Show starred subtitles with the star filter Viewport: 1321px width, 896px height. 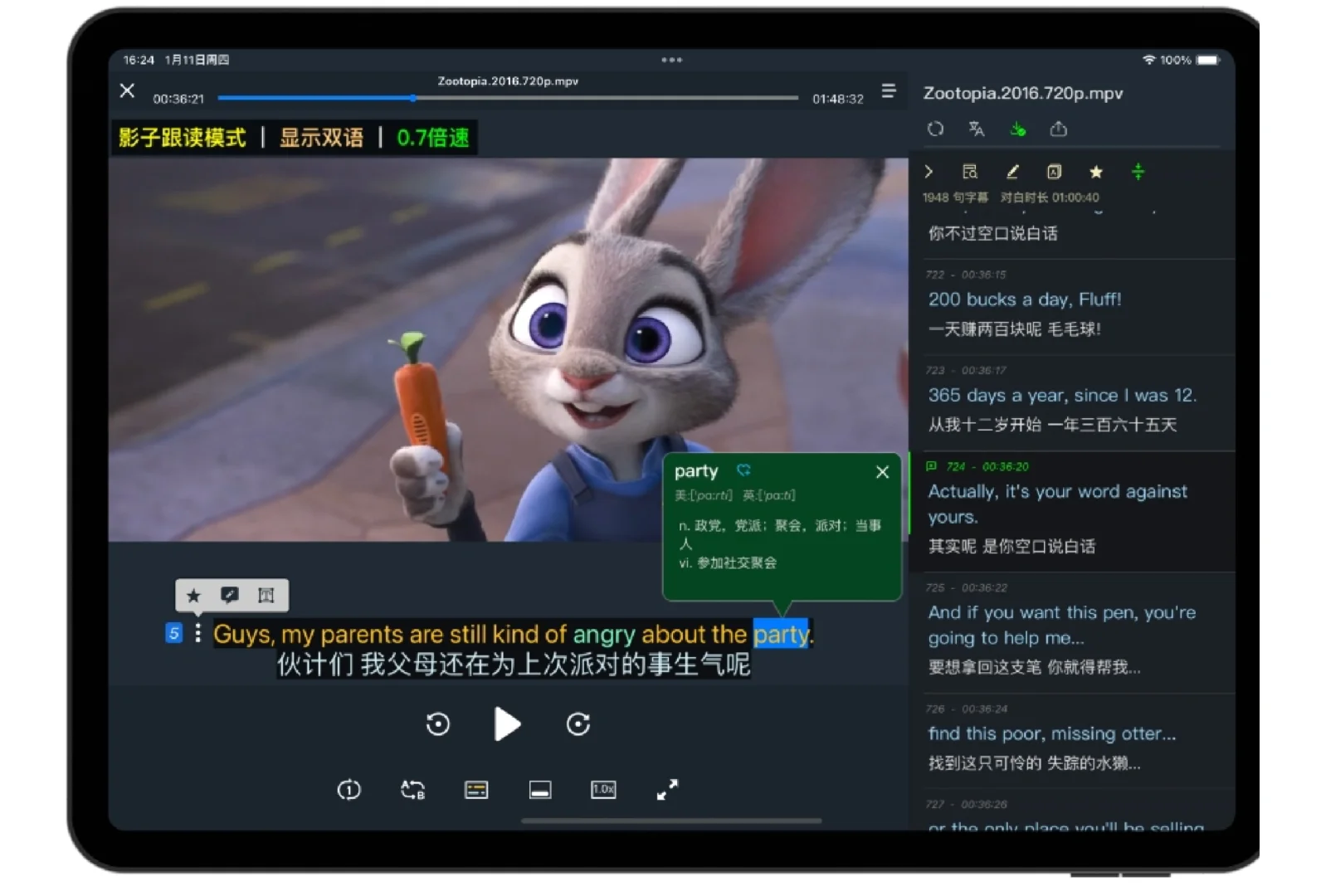point(1096,172)
